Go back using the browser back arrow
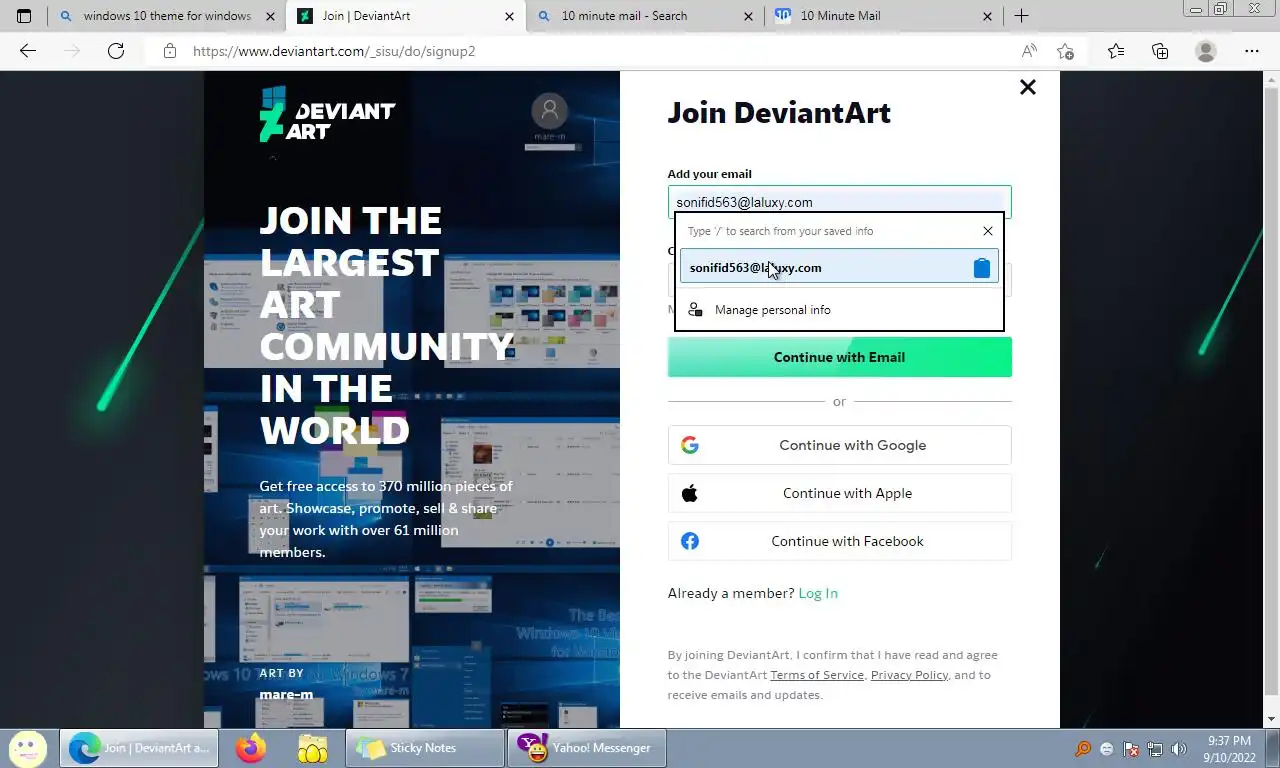Image resolution: width=1280 pixels, height=768 pixels. pos(28,51)
